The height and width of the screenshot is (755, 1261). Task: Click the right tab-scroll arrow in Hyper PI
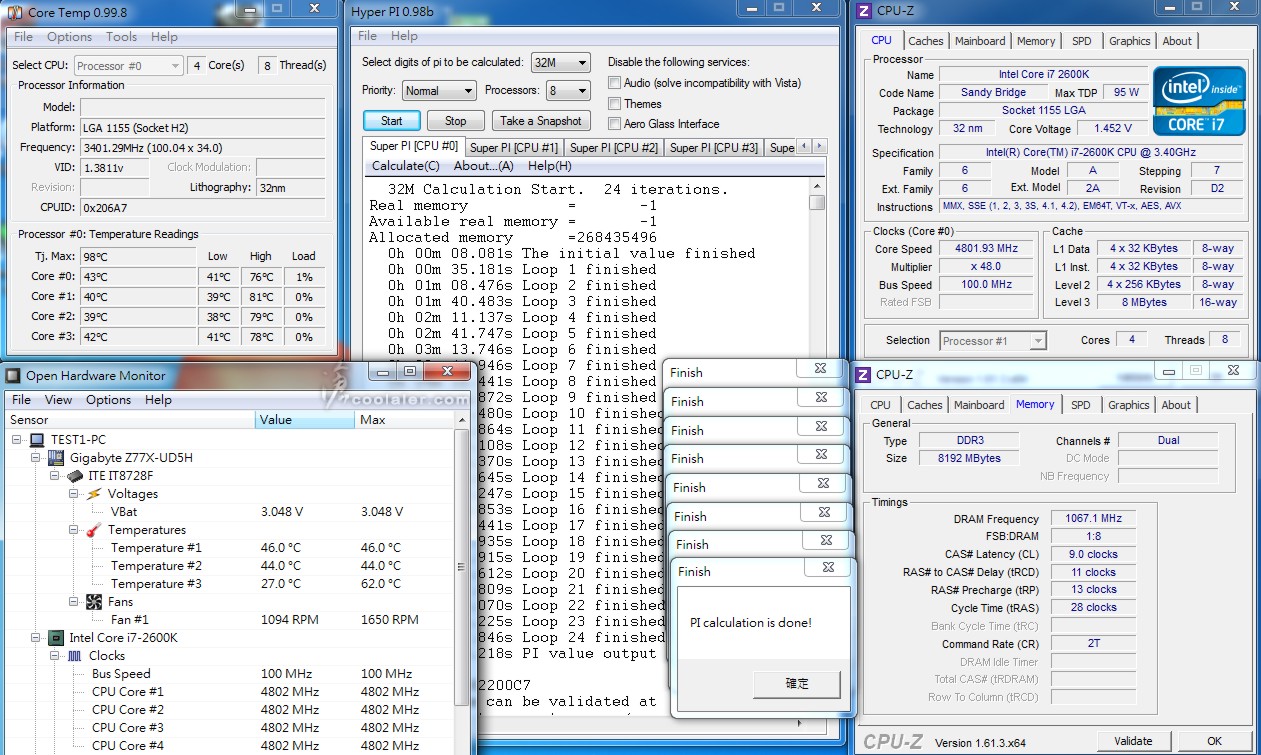tap(819, 147)
